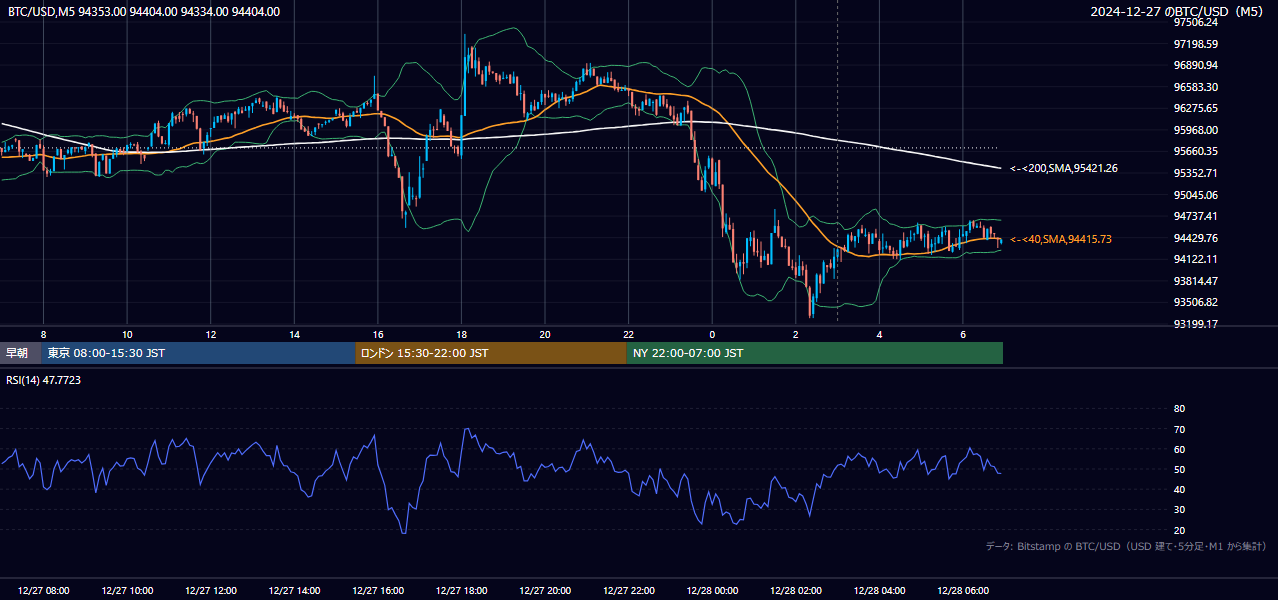Screen dimensions: 1278x600
Task: Click hour label 12 under price chart
Action: click(211, 334)
